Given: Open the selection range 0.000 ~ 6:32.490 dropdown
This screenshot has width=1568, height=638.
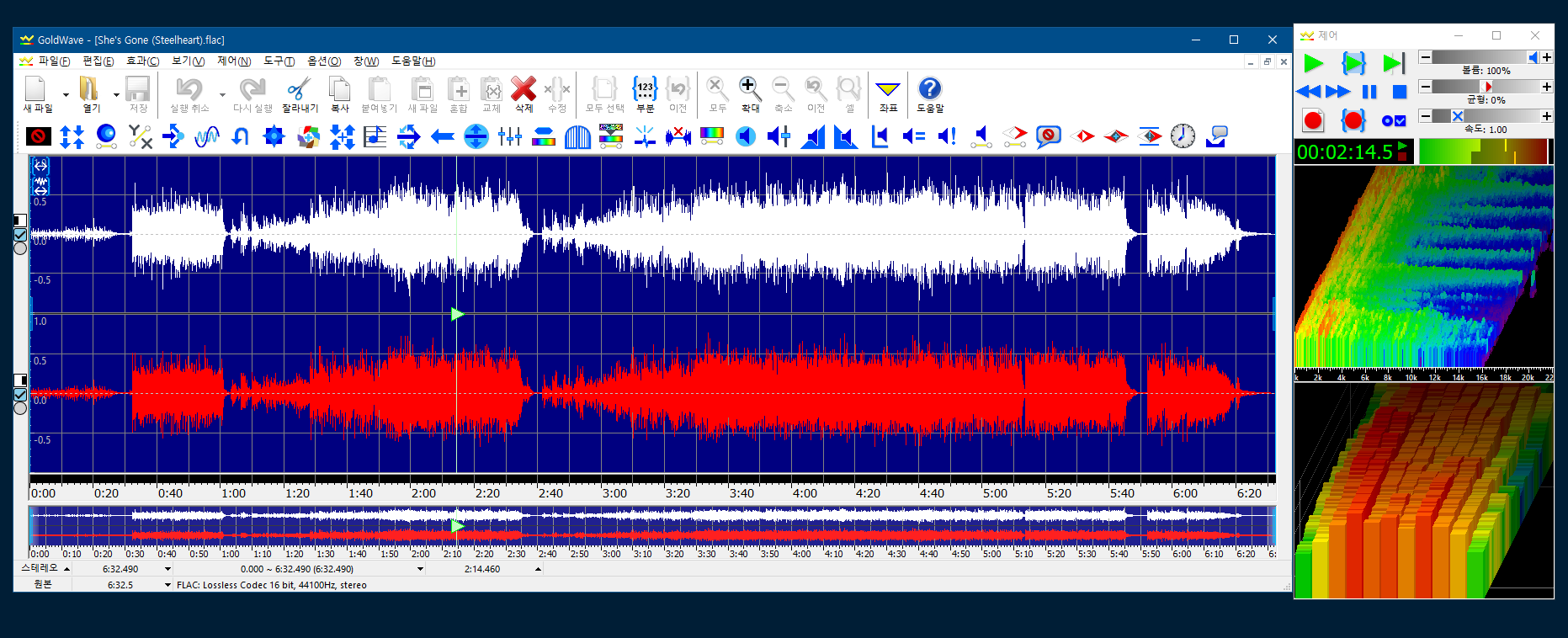Looking at the screenshot, I should (x=420, y=569).
